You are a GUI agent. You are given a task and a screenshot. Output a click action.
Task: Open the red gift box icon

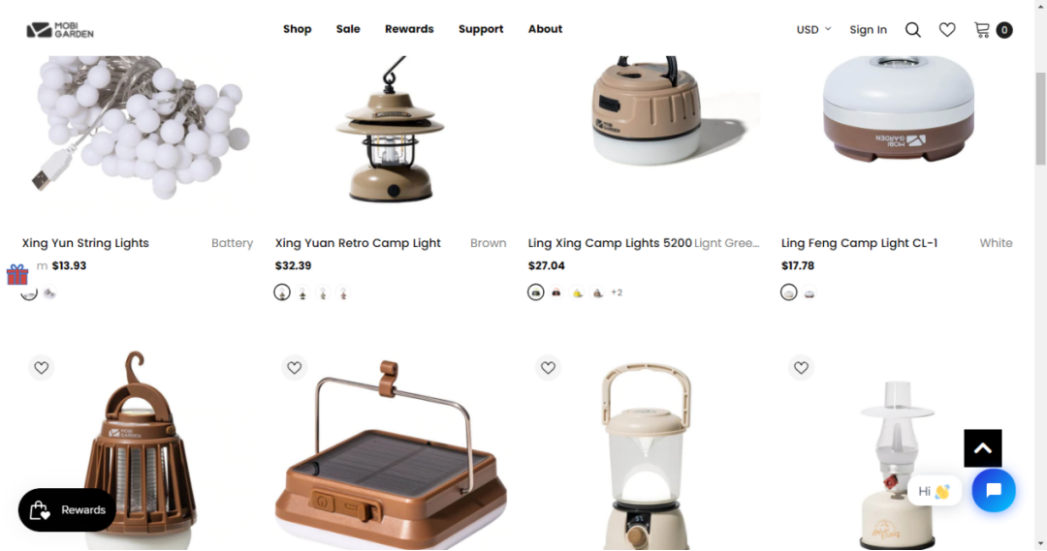17,274
